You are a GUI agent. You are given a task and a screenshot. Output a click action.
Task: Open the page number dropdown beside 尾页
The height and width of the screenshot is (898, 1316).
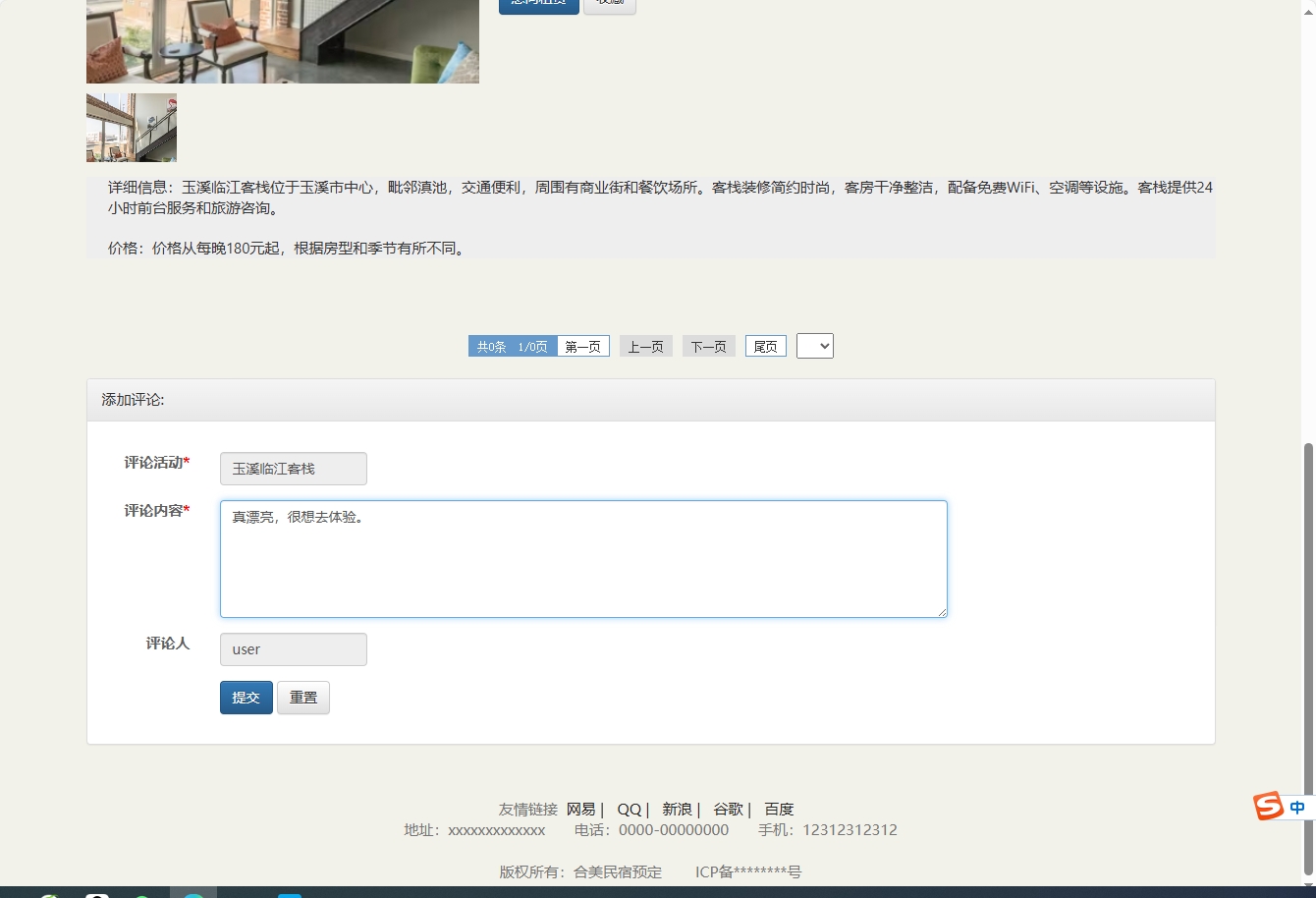pyautogui.click(x=814, y=345)
